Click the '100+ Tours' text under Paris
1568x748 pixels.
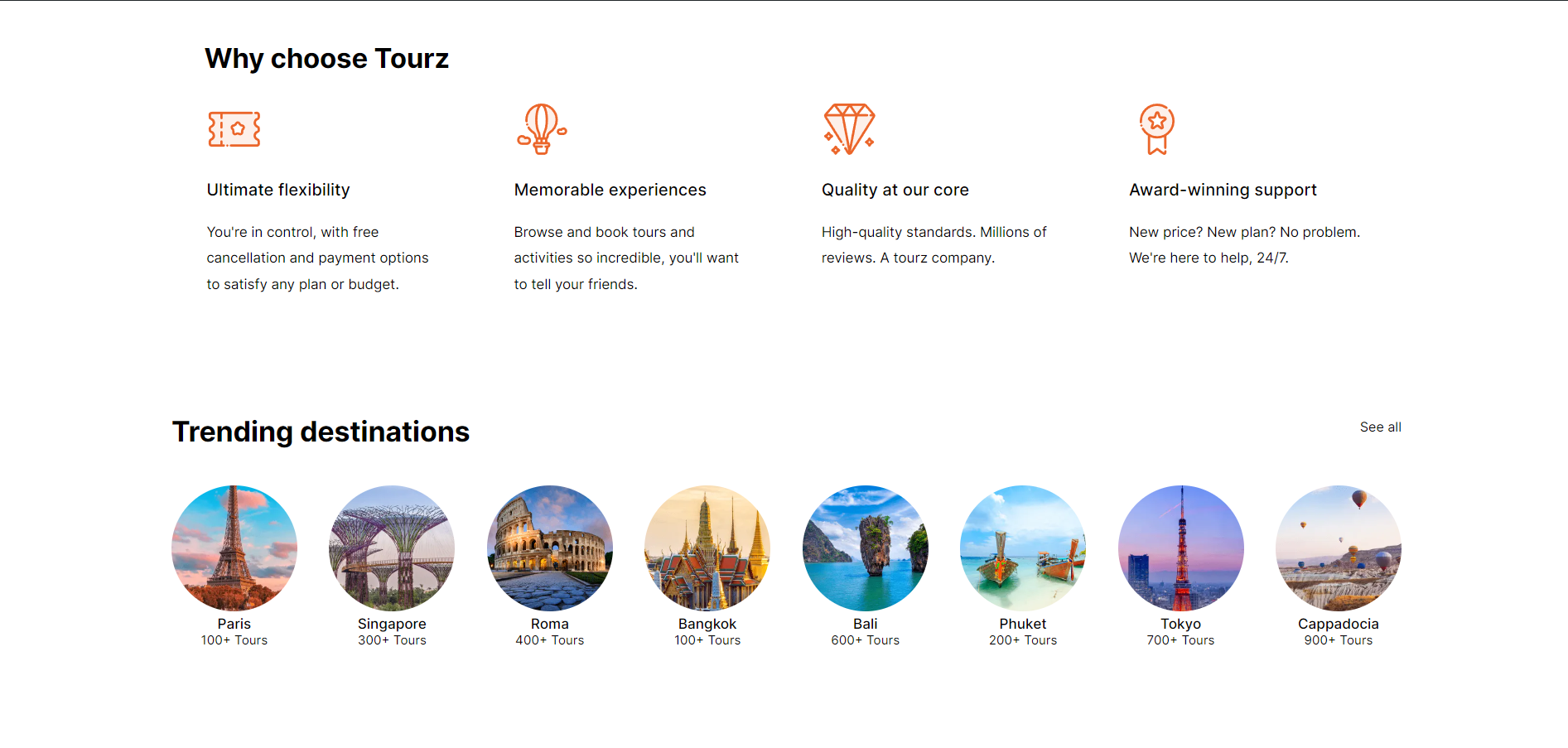[x=234, y=640]
